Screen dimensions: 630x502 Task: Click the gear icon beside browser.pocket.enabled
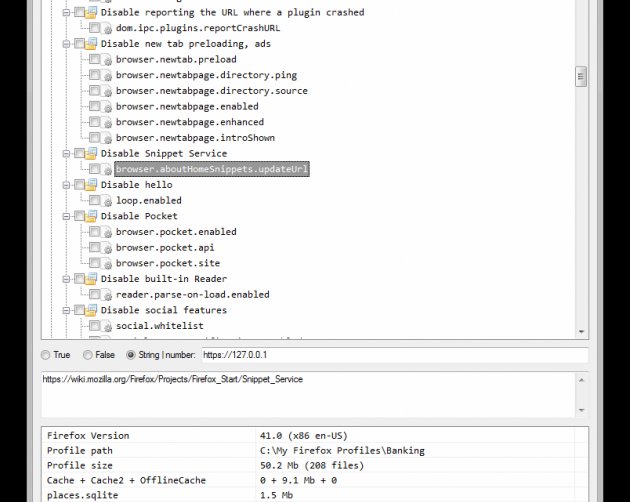(107, 232)
